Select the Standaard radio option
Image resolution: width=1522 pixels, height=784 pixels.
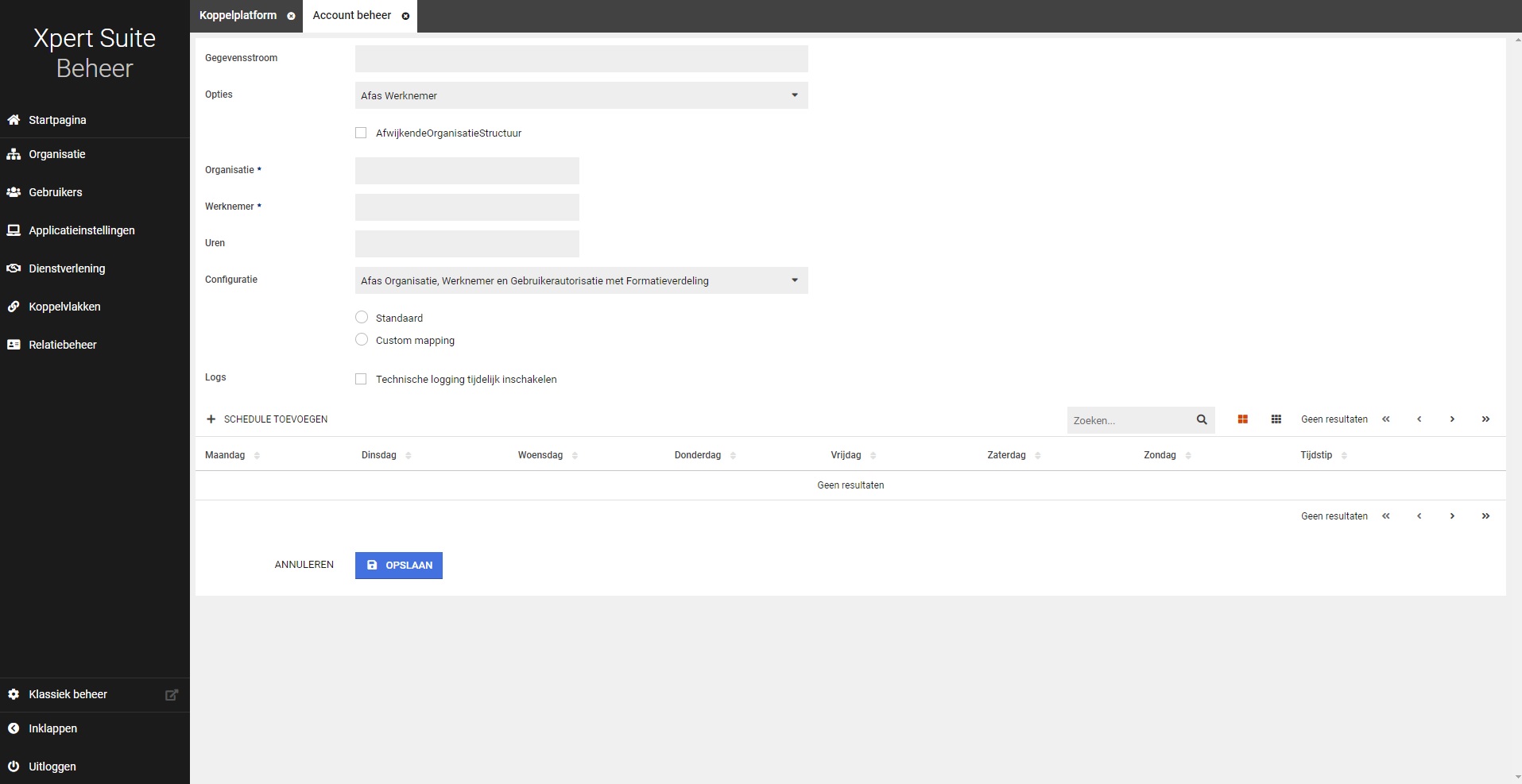[362, 318]
